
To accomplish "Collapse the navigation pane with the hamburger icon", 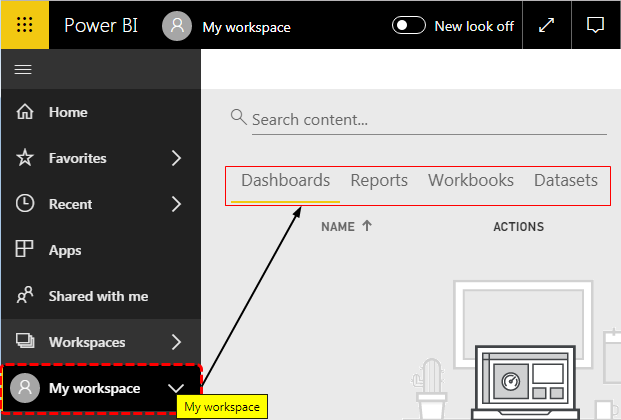I will 23,69.
